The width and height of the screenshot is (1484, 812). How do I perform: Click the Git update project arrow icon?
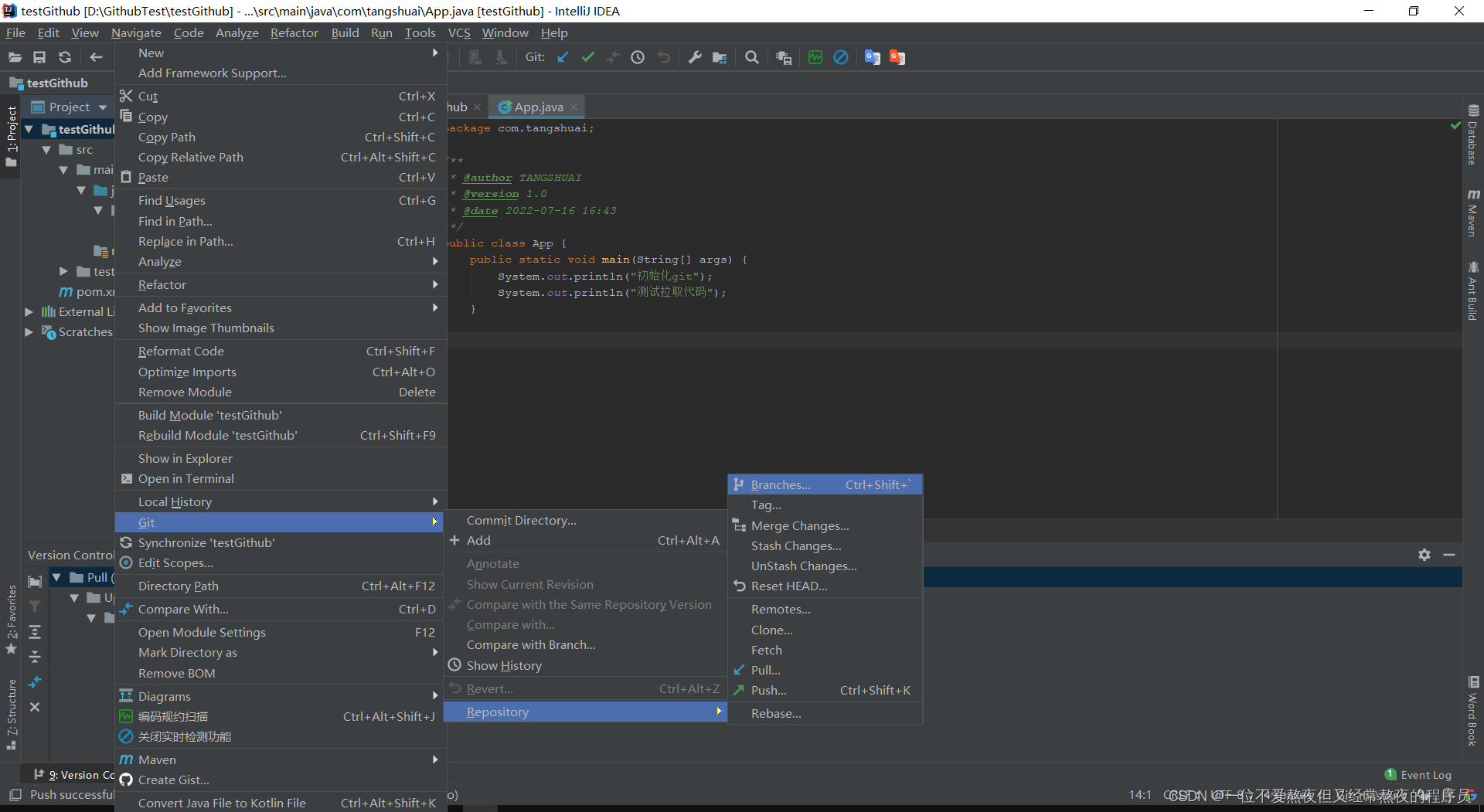point(563,57)
